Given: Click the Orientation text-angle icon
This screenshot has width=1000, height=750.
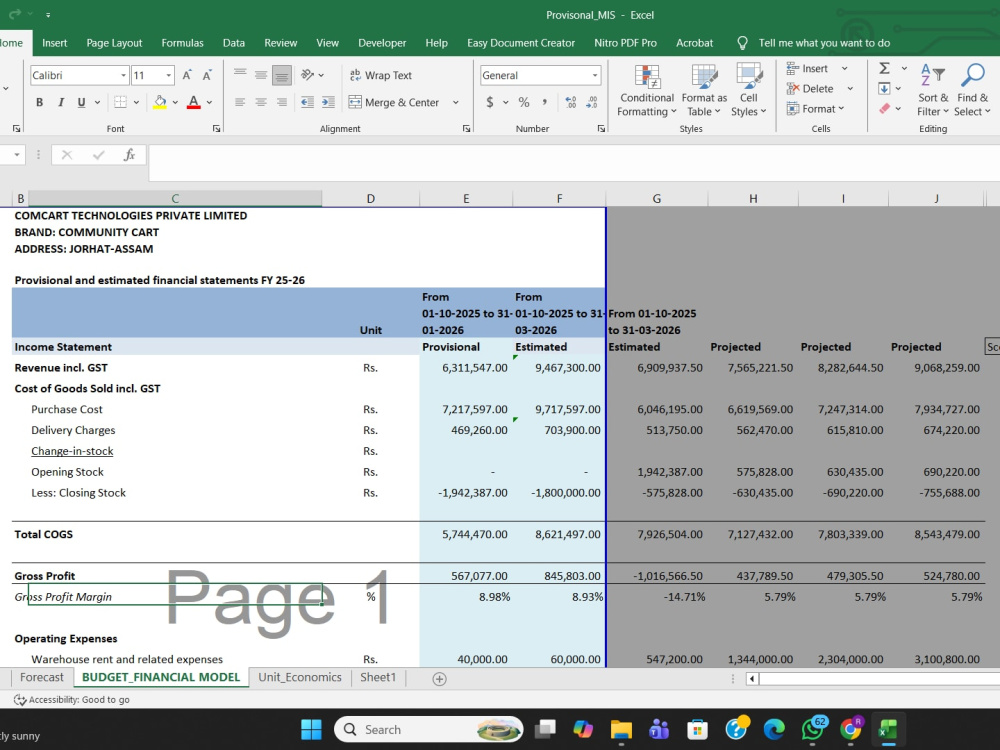Looking at the screenshot, I should point(307,75).
